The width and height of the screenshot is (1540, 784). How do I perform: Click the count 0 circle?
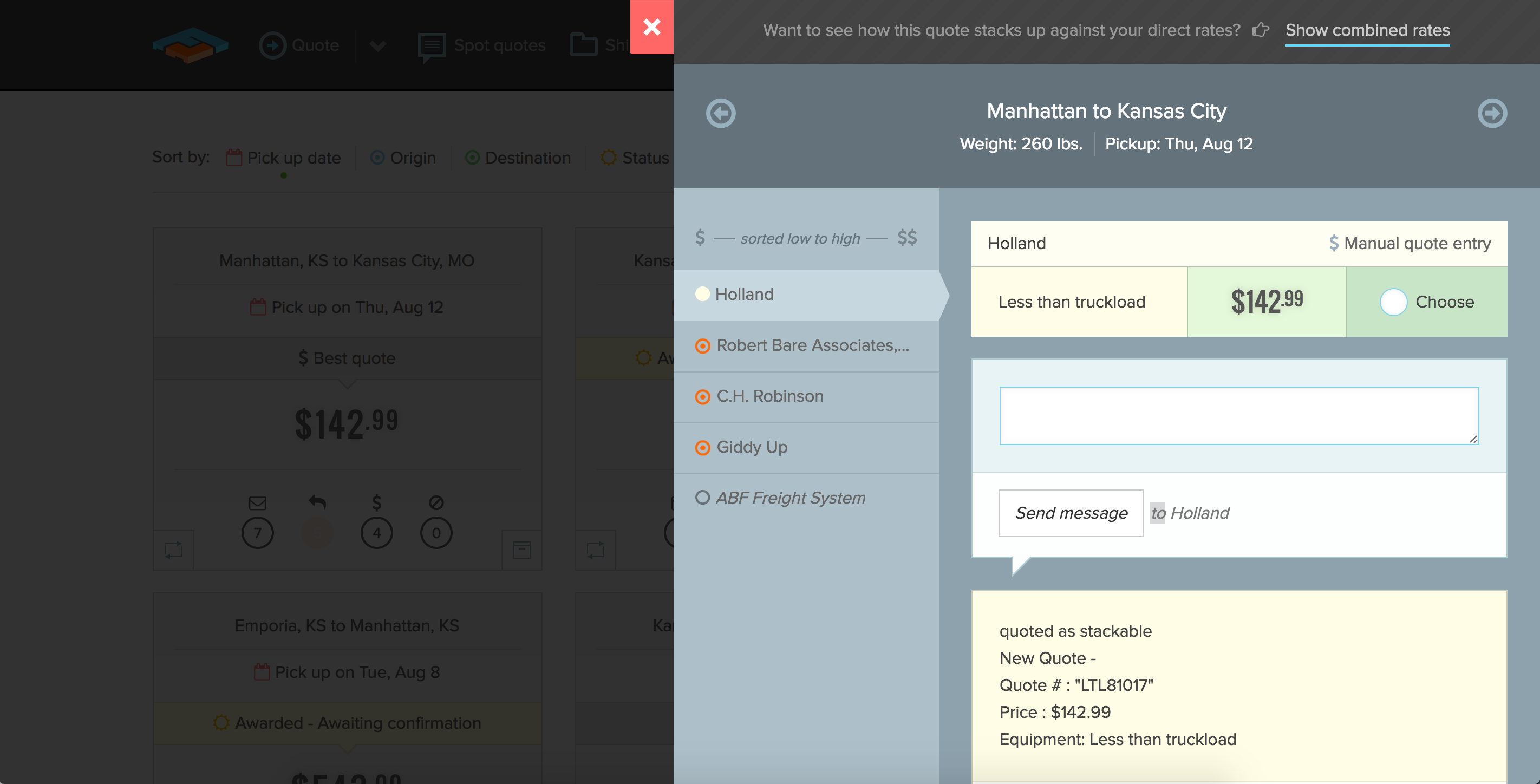pyautogui.click(x=436, y=533)
